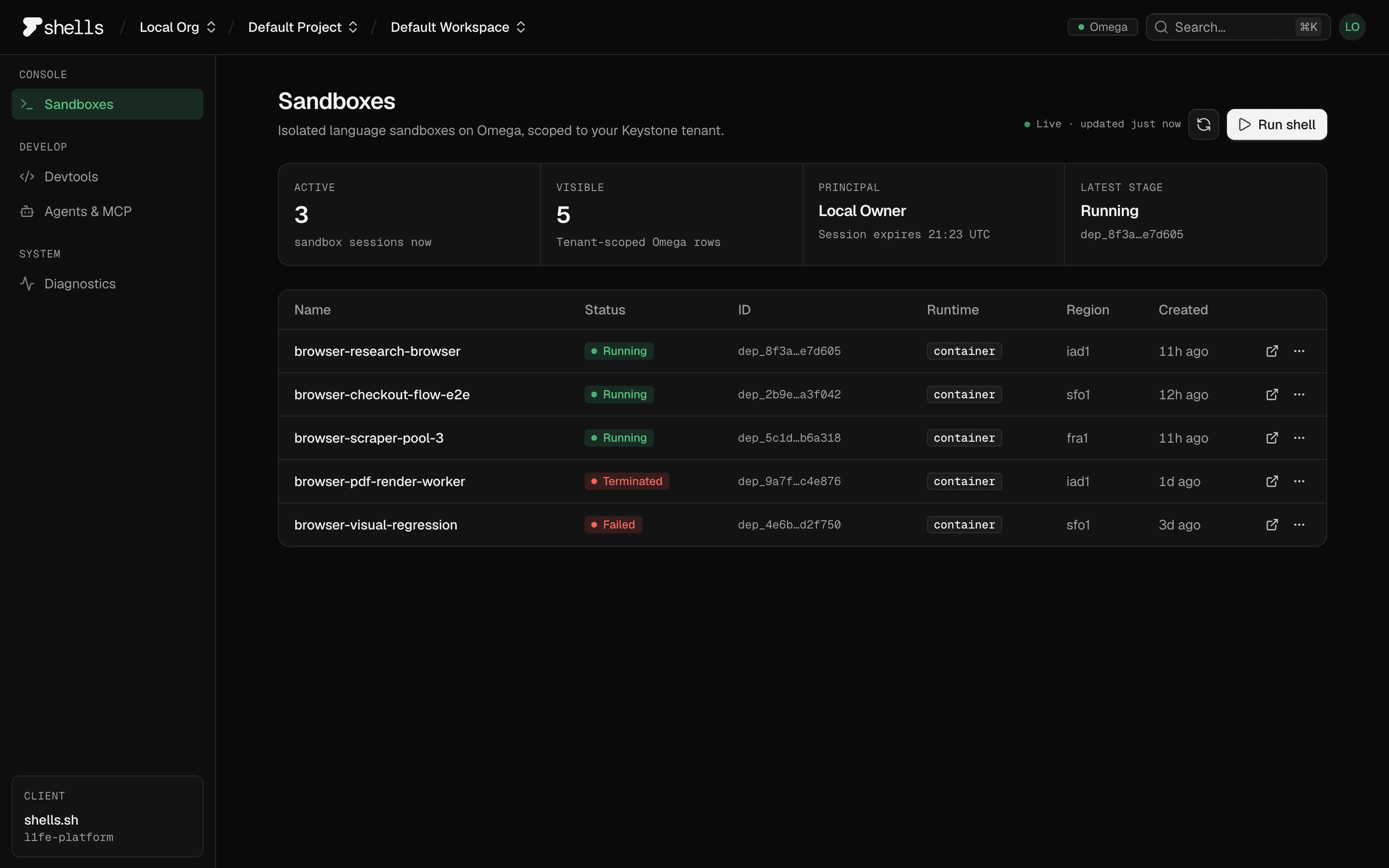This screenshot has height=868, width=1389.
Task: Open Sandboxes in the sidebar
Action: tap(108, 104)
